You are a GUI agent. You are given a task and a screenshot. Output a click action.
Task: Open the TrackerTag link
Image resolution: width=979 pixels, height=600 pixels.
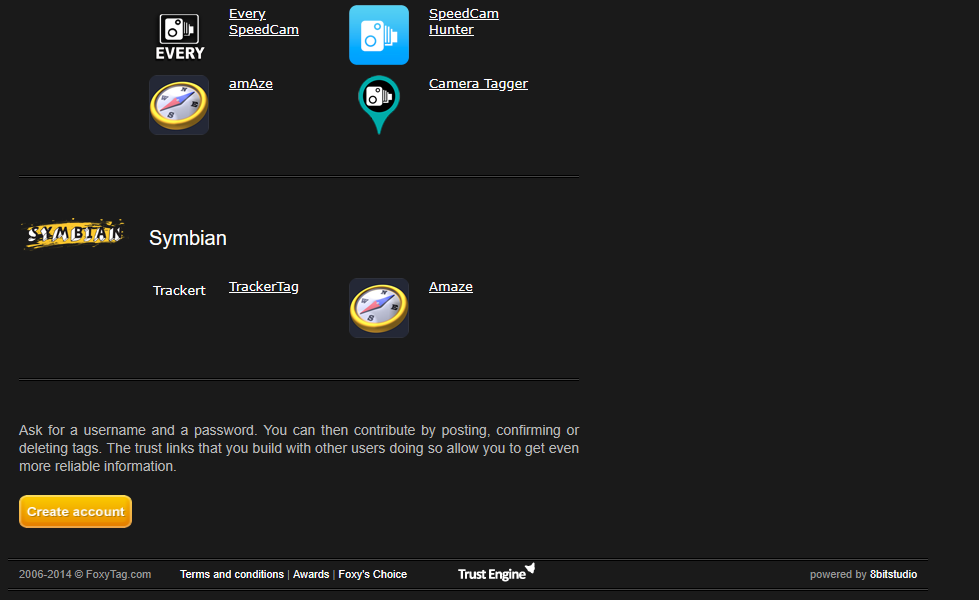tap(263, 287)
